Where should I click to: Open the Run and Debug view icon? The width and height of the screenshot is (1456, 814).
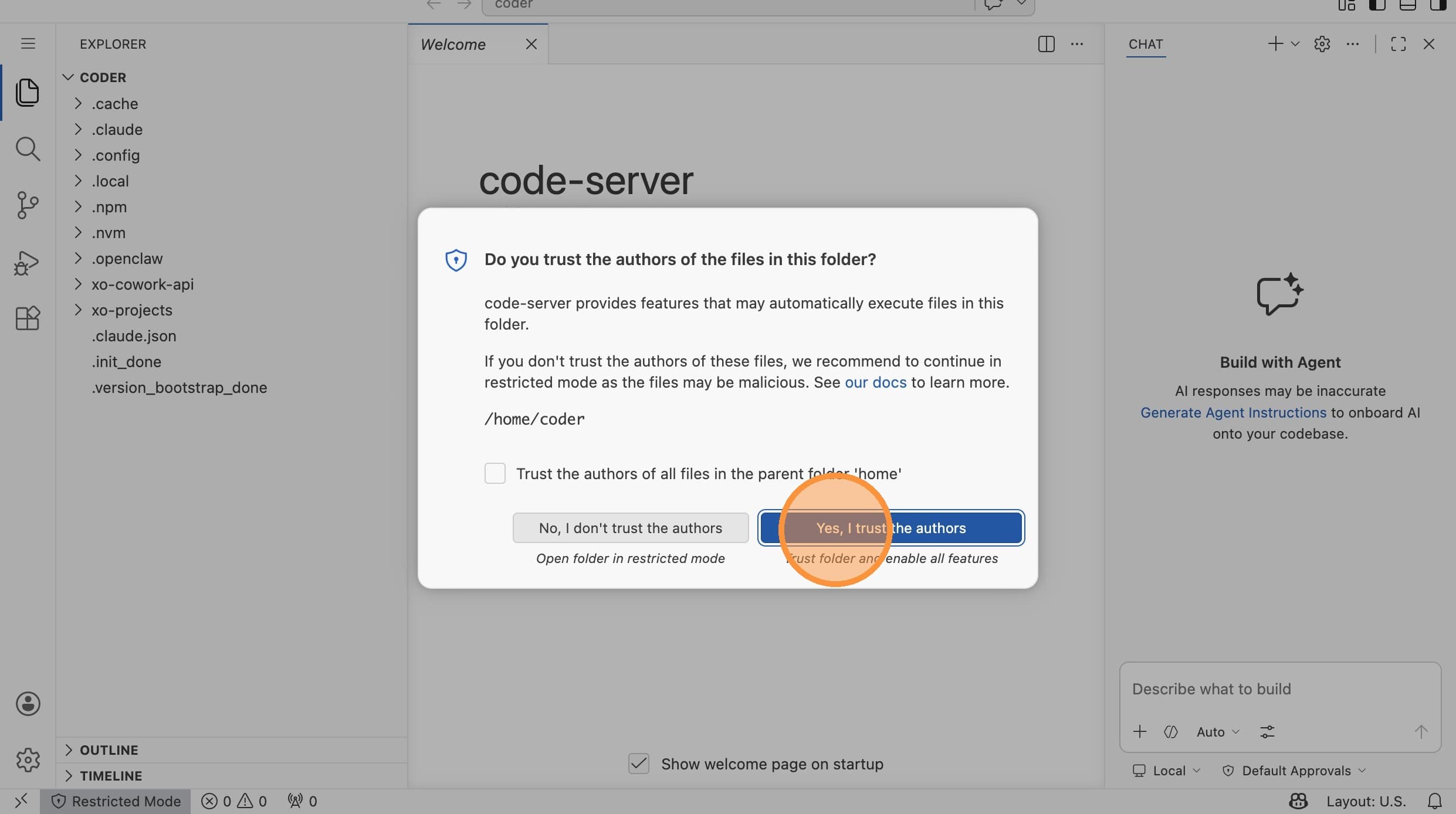[x=28, y=263]
